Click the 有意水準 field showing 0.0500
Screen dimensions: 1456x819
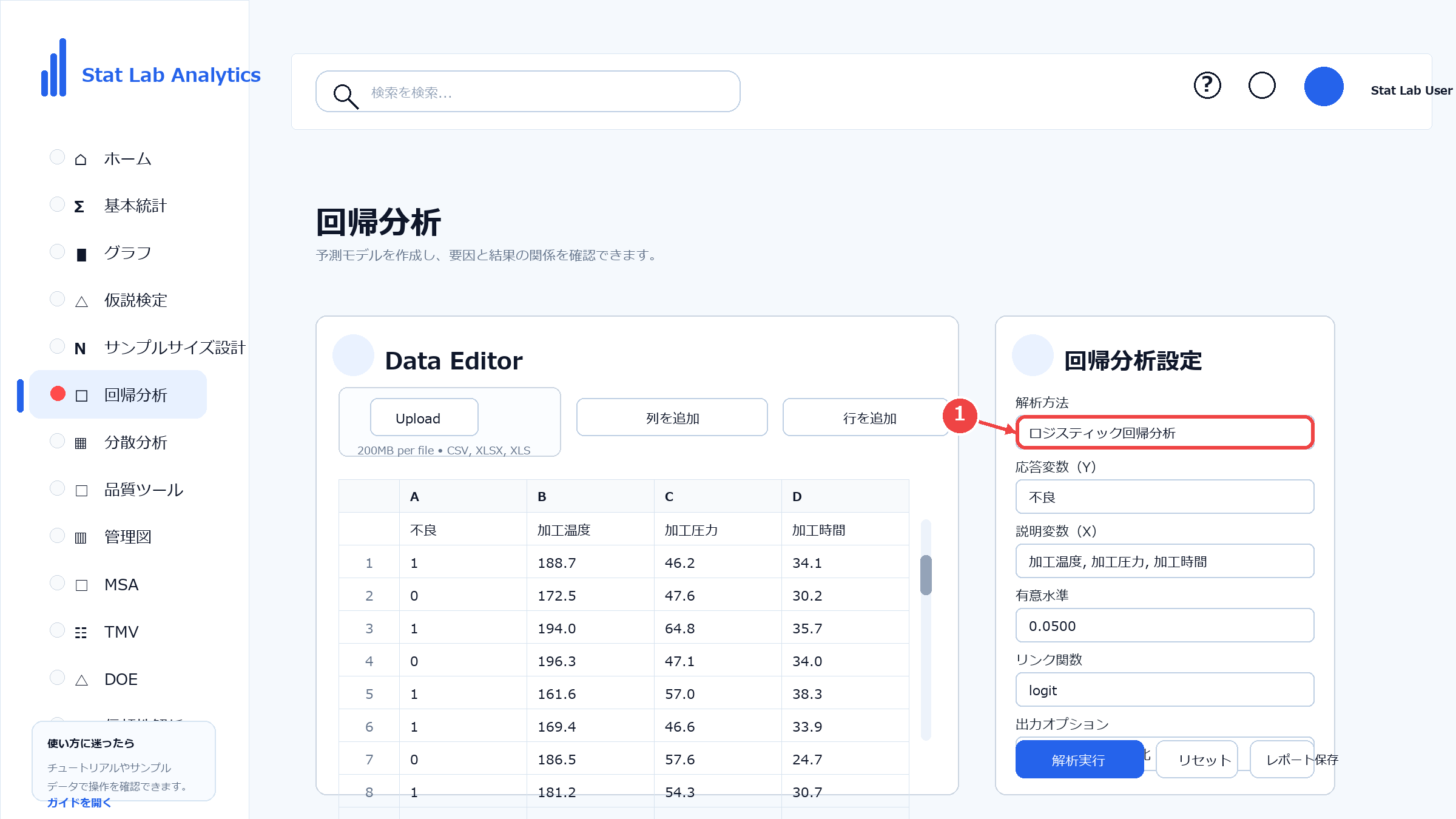[1165, 625]
